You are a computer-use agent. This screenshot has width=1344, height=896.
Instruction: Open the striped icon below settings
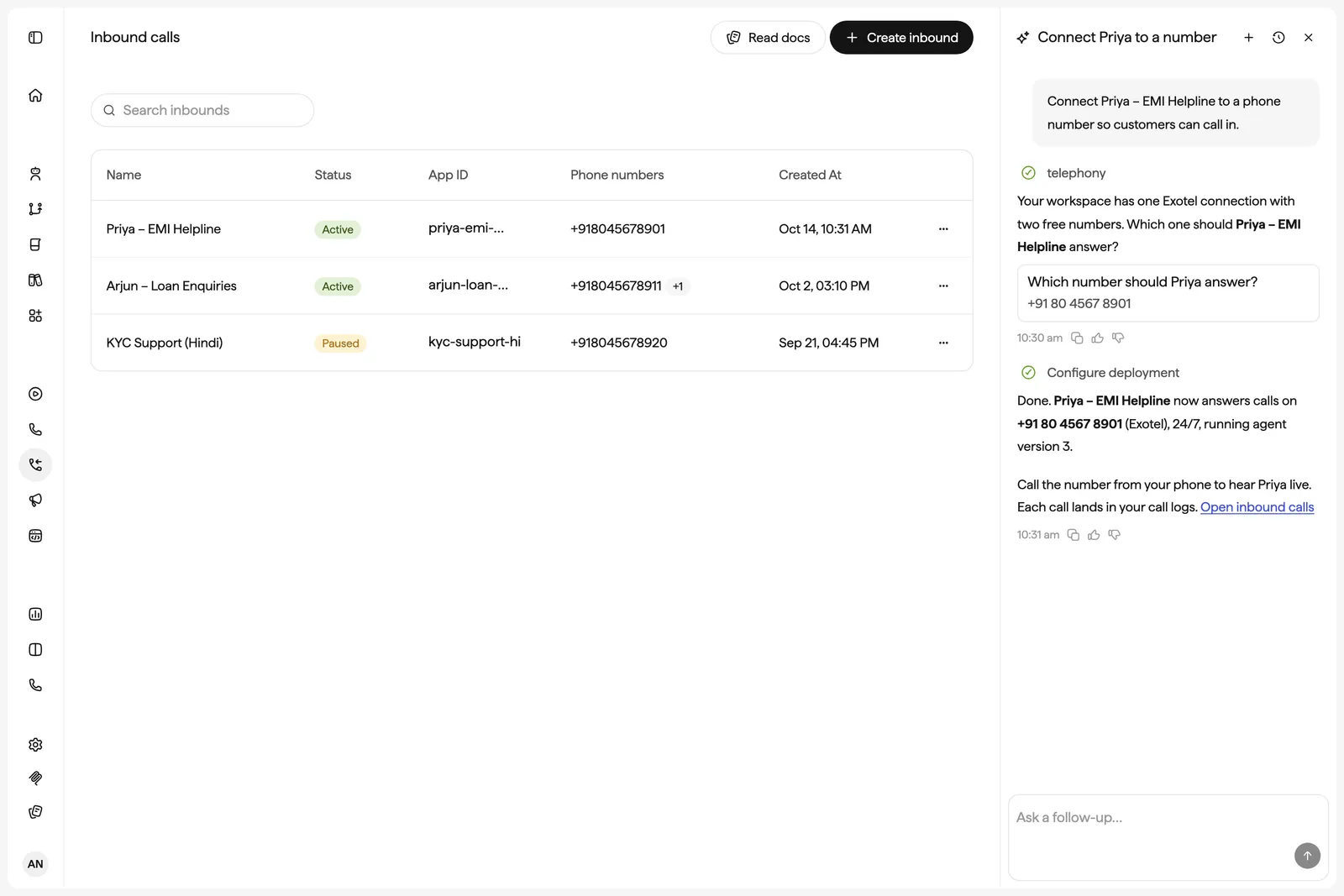pyautogui.click(x=35, y=778)
